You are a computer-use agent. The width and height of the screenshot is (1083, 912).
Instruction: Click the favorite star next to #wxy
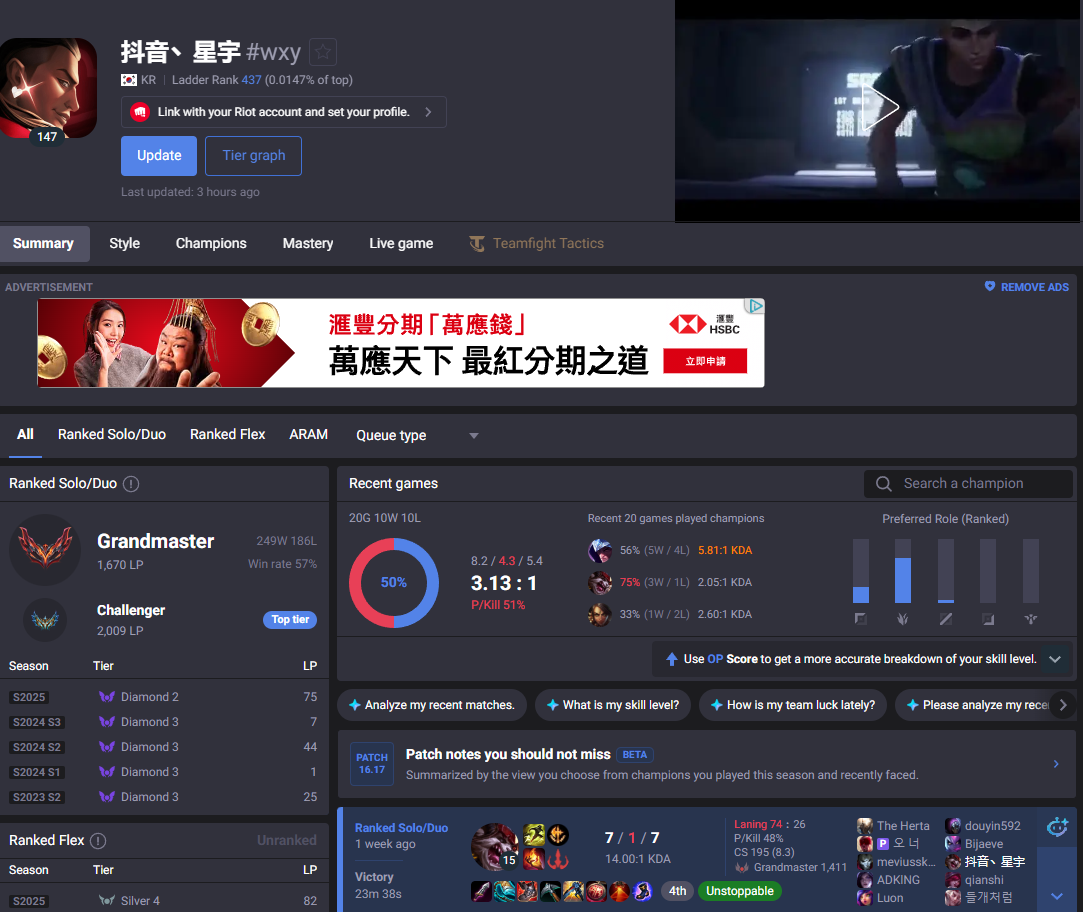[x=323, y=52]
